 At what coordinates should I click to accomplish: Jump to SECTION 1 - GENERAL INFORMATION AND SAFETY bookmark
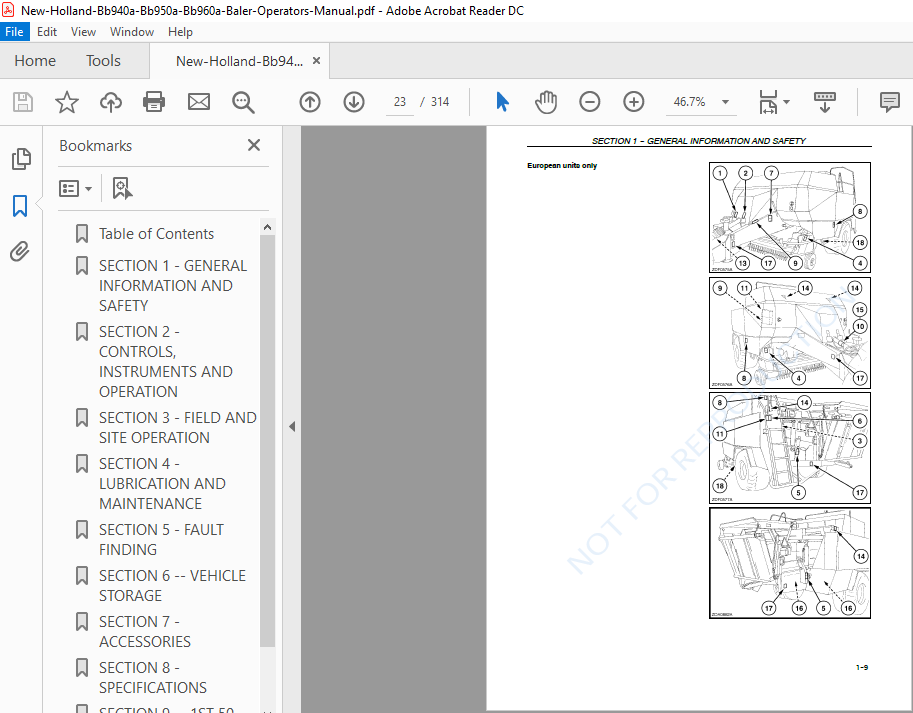coord(173,285)
